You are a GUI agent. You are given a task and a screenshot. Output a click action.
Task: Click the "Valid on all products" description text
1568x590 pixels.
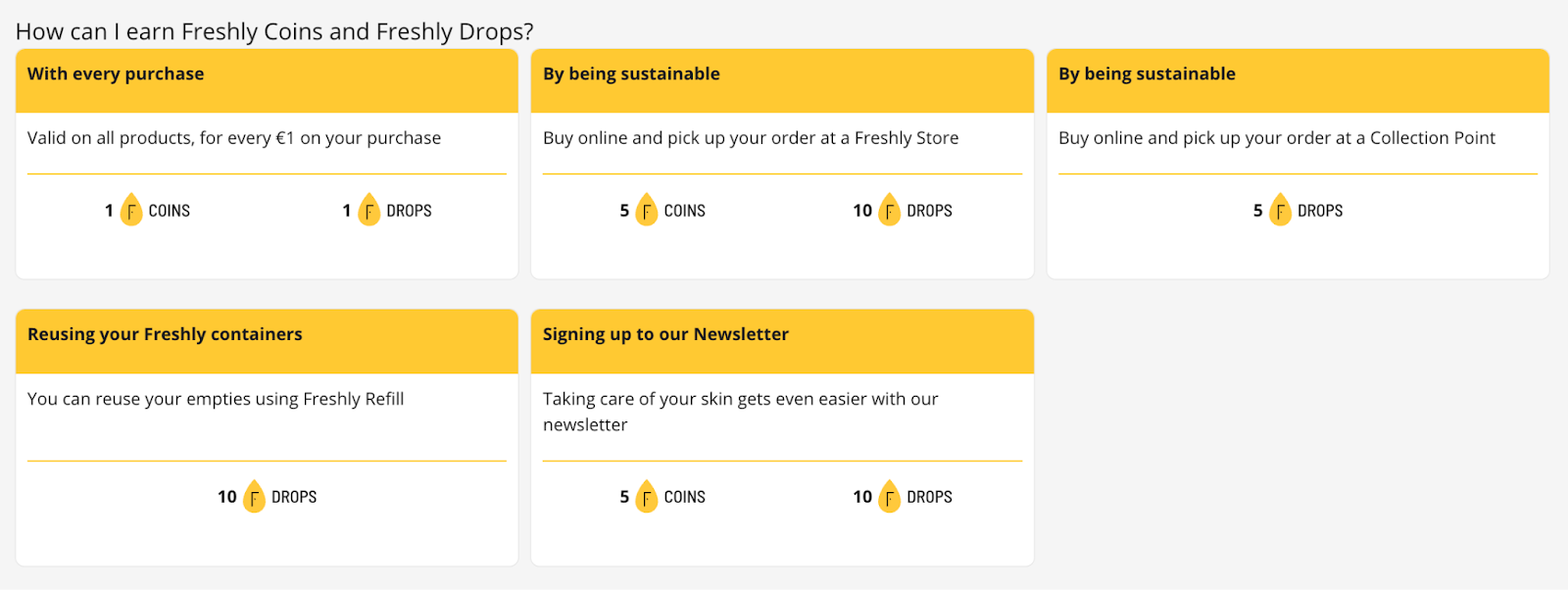[234, 138]
